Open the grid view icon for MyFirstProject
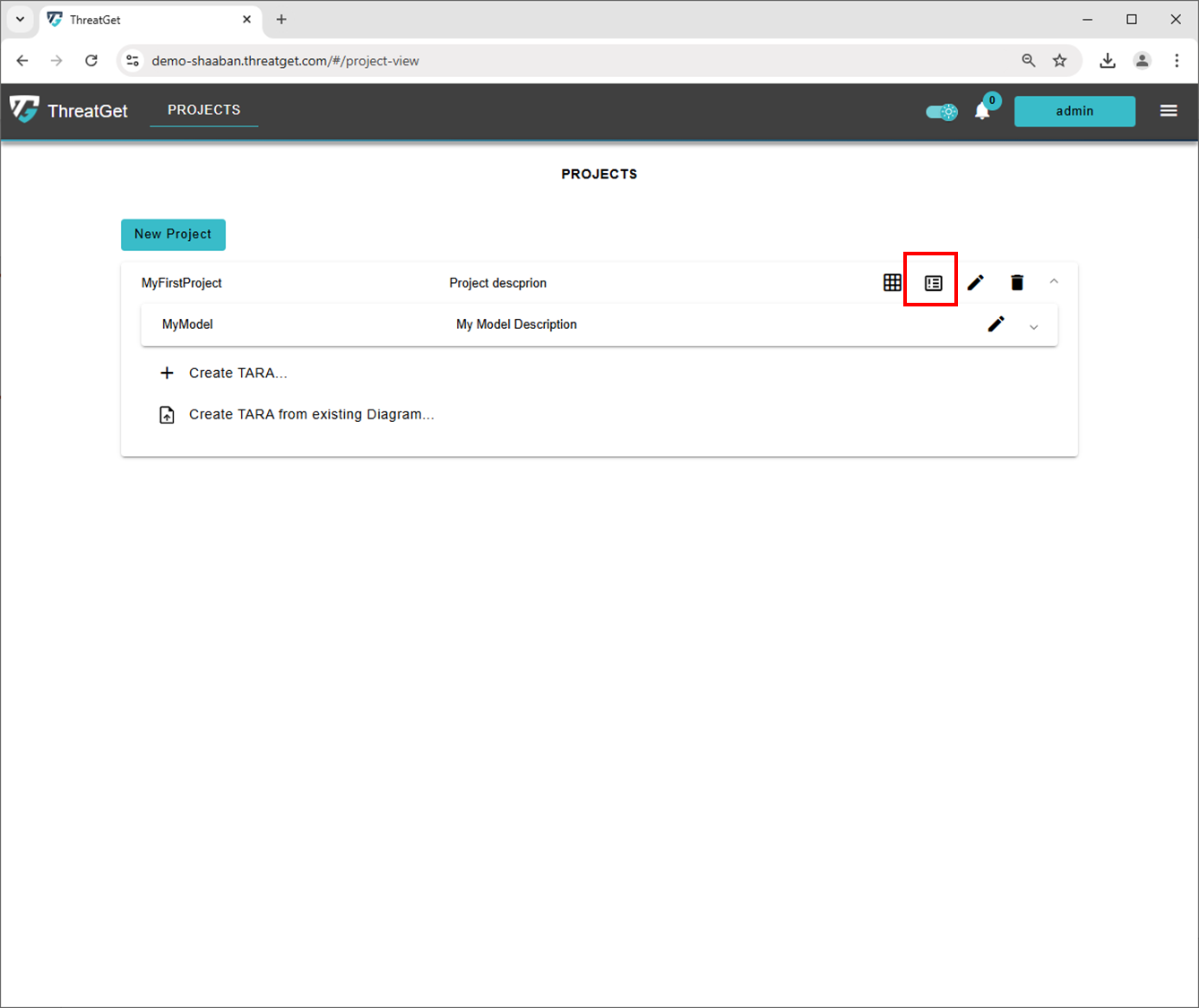The height and width of the screenshot is (1008, 1199). click(x=892, y=282)
